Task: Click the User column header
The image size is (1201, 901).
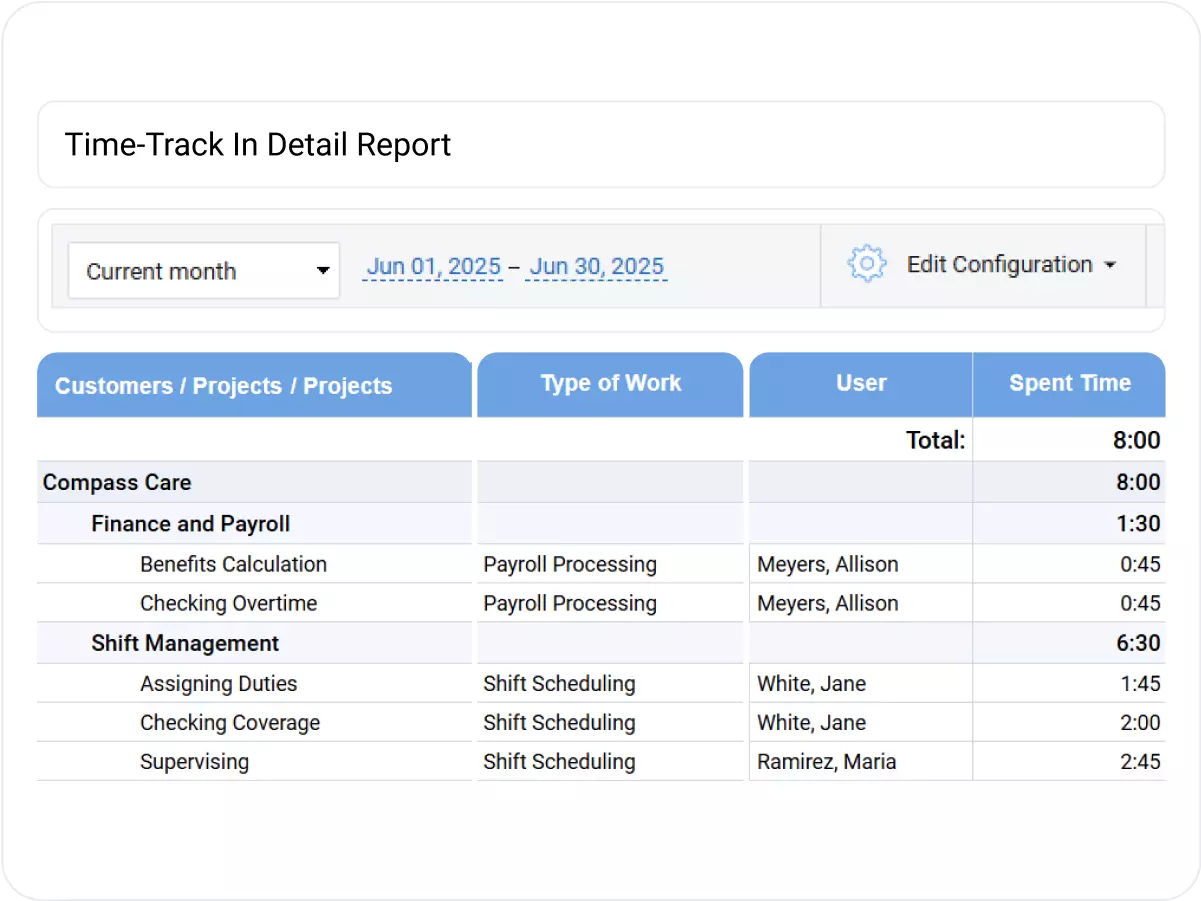Action: tap(860, 383)
